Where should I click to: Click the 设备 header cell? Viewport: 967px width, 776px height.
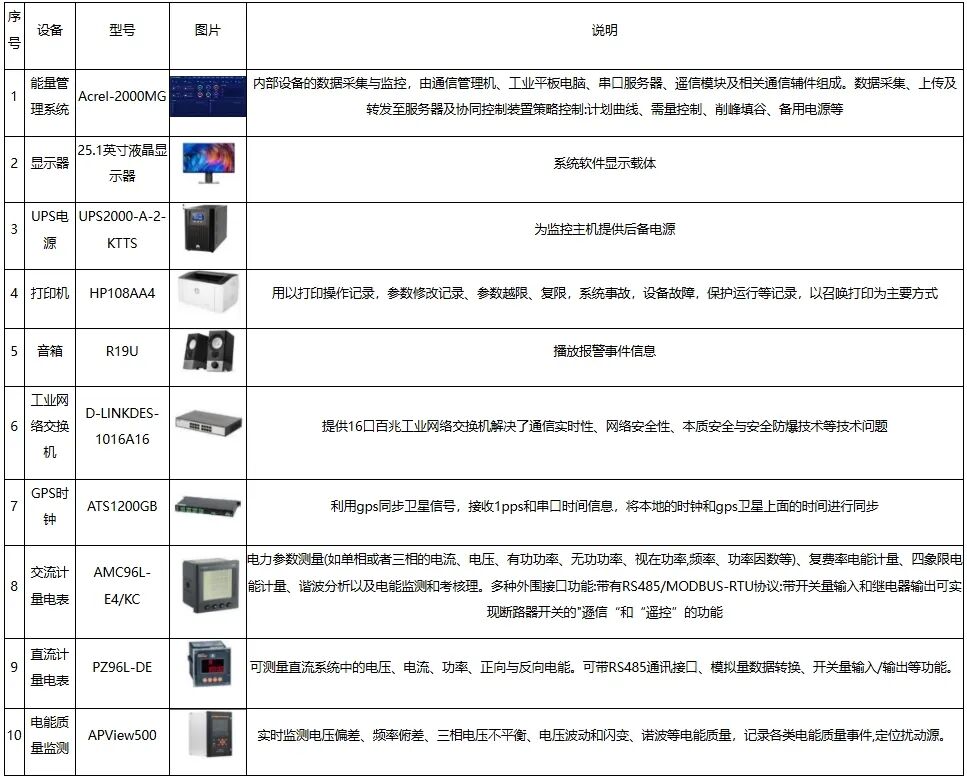click(x=48, y=31)
